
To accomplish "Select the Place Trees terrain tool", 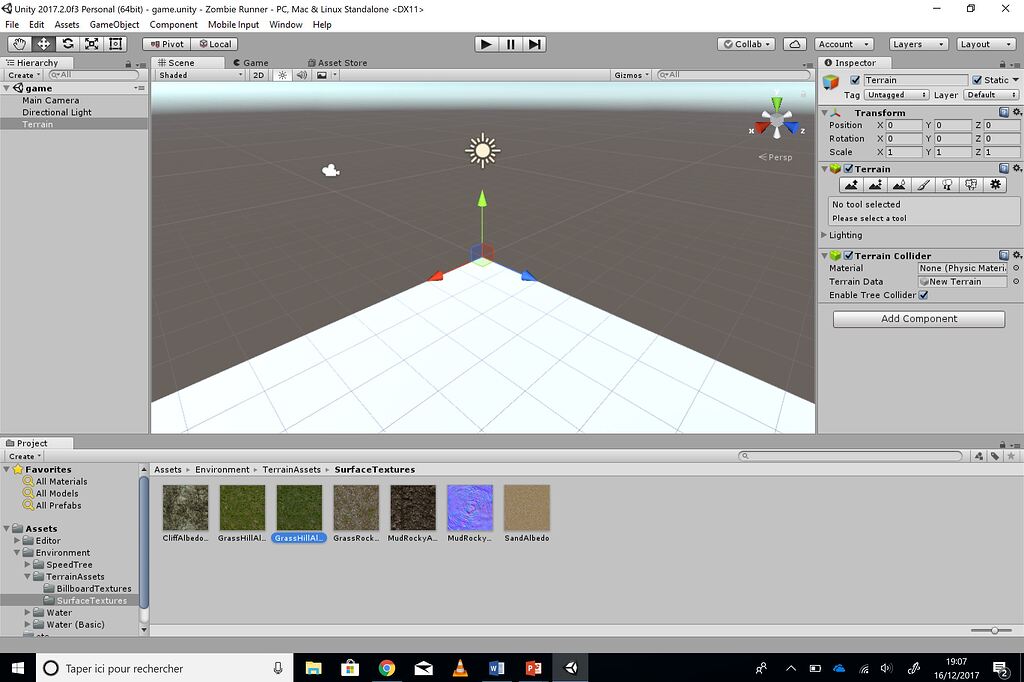I will [x=947, y=185].
